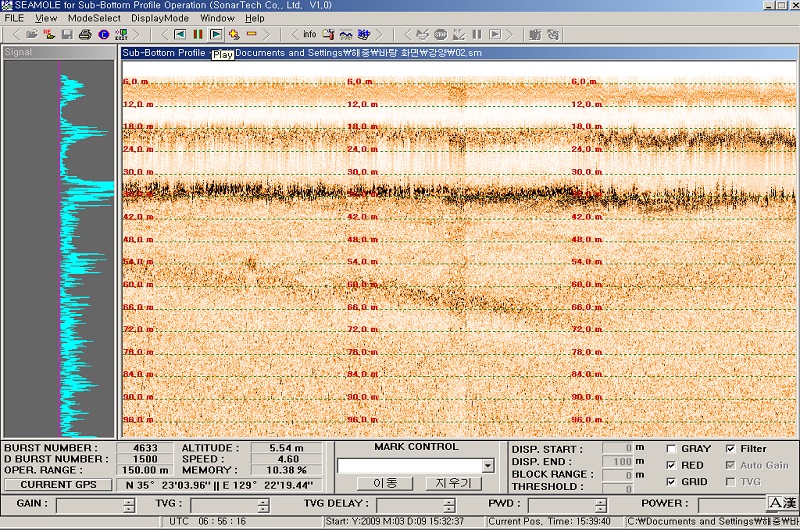Click the greyed satellite dish icon

(422, 34)
